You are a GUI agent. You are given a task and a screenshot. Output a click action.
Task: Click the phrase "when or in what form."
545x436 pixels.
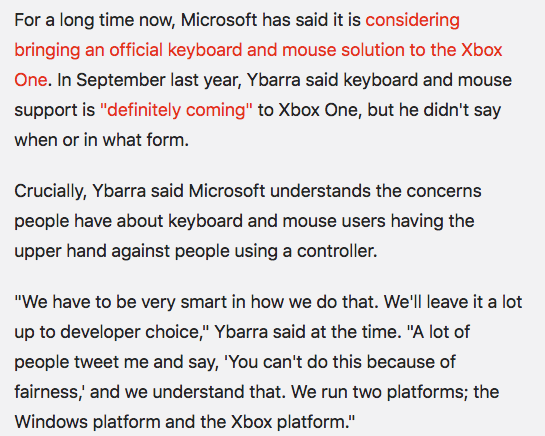pos(101,140)
